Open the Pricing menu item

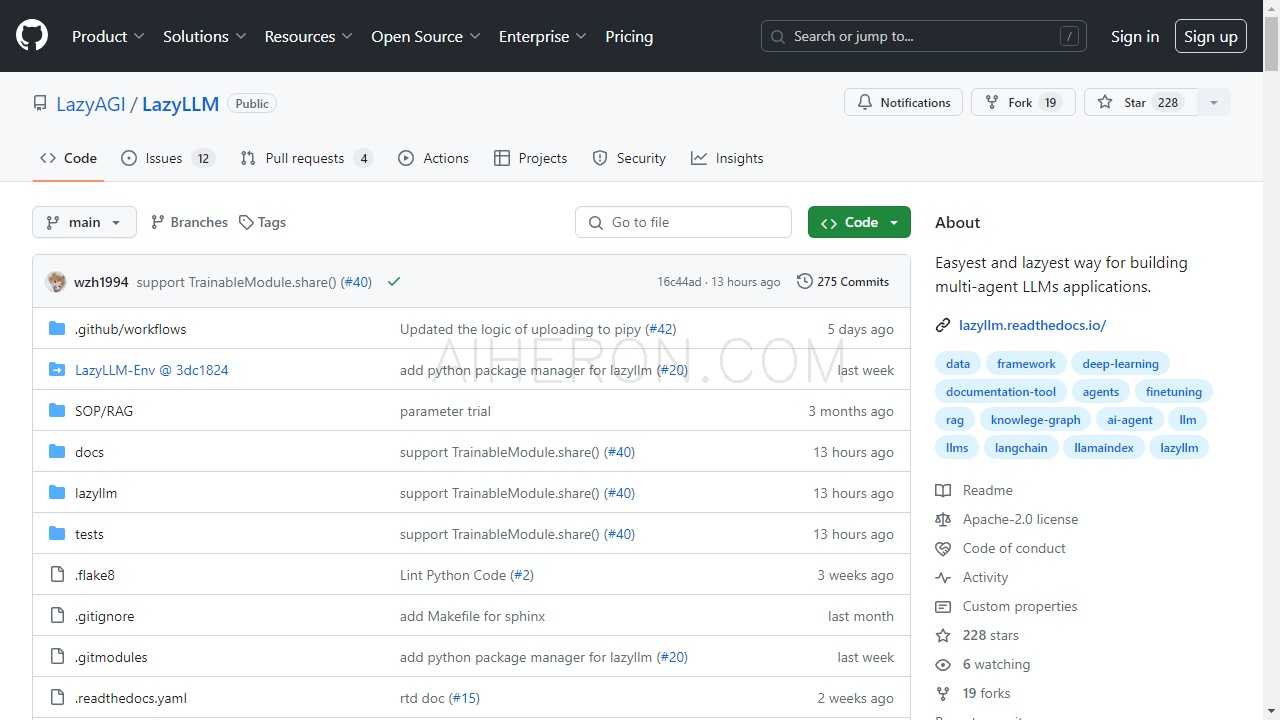(629, 36)
